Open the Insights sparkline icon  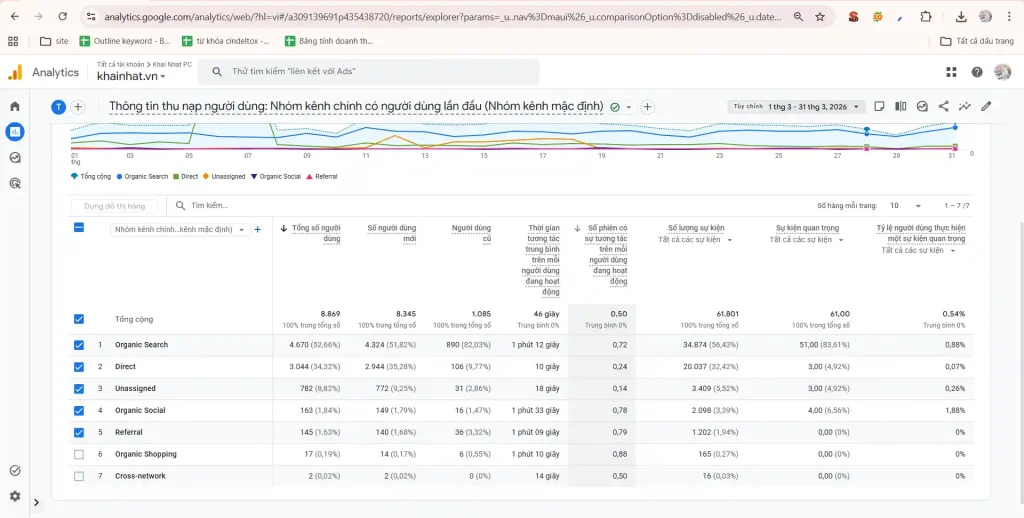[x=965, y=106]
